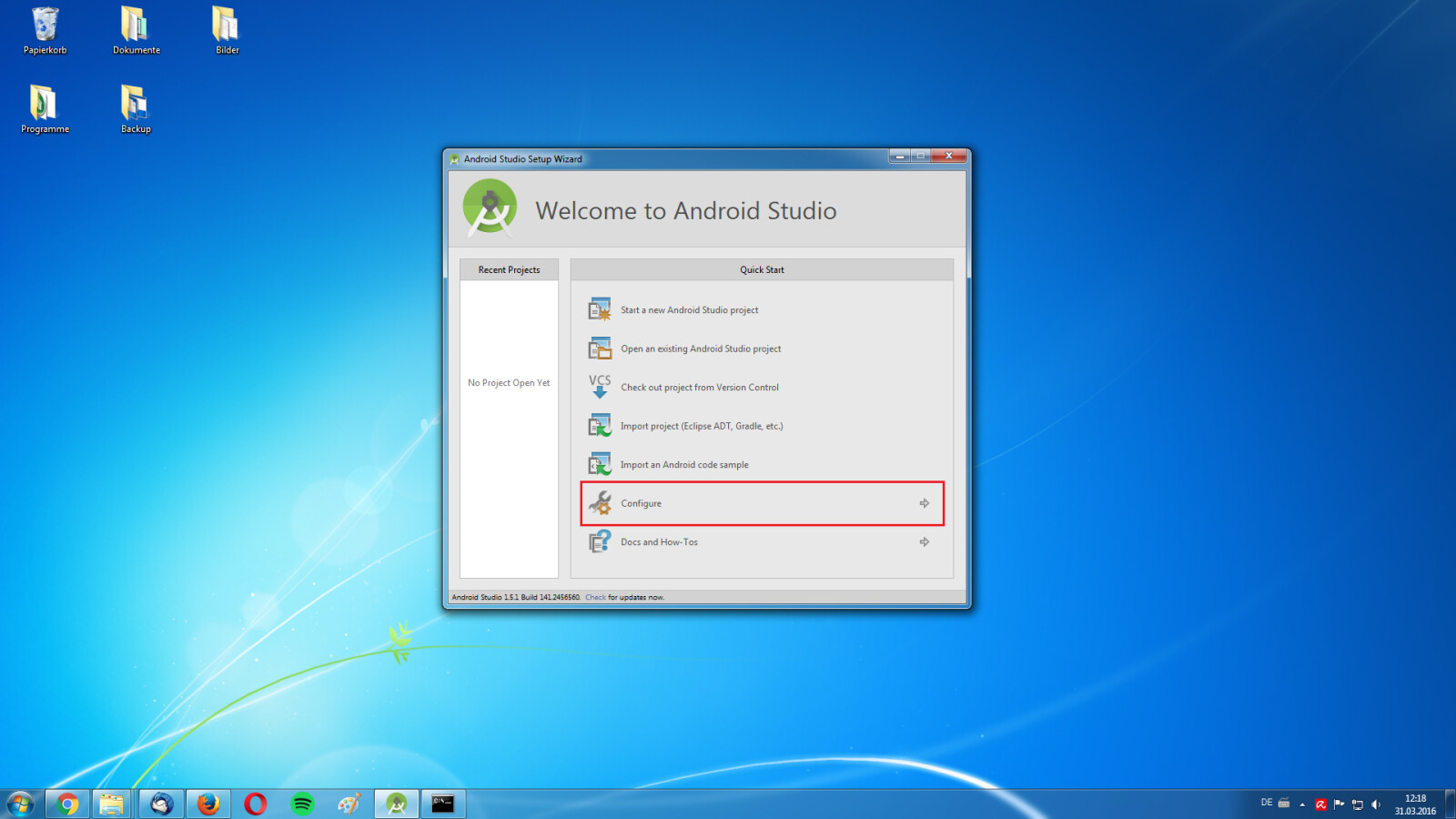Select the Docs and How-Tos entry label
Image resolution: width=1456 pixels, height=819 pixels.
click(659, 542)
